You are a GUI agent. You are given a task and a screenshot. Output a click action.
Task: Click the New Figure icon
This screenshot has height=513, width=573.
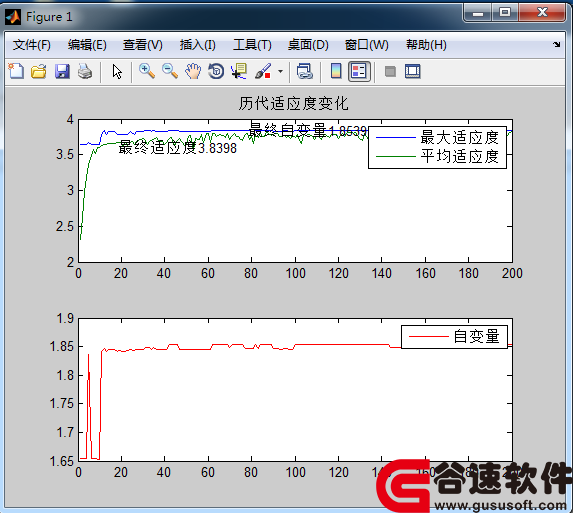16,71
